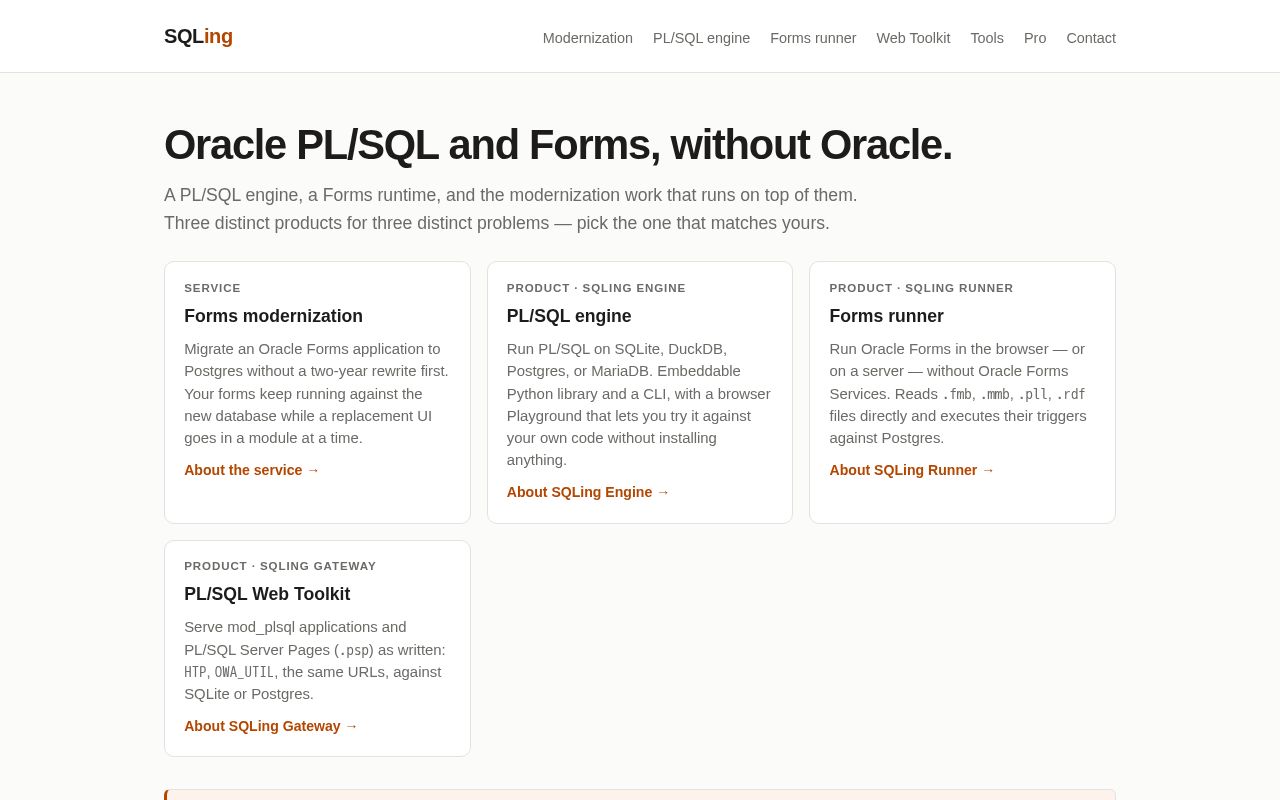Viewport: 1280px width, 800px height.
Task: Click 'PRODUCT · SQLING ENGINE' label
Action: (596, 288)
